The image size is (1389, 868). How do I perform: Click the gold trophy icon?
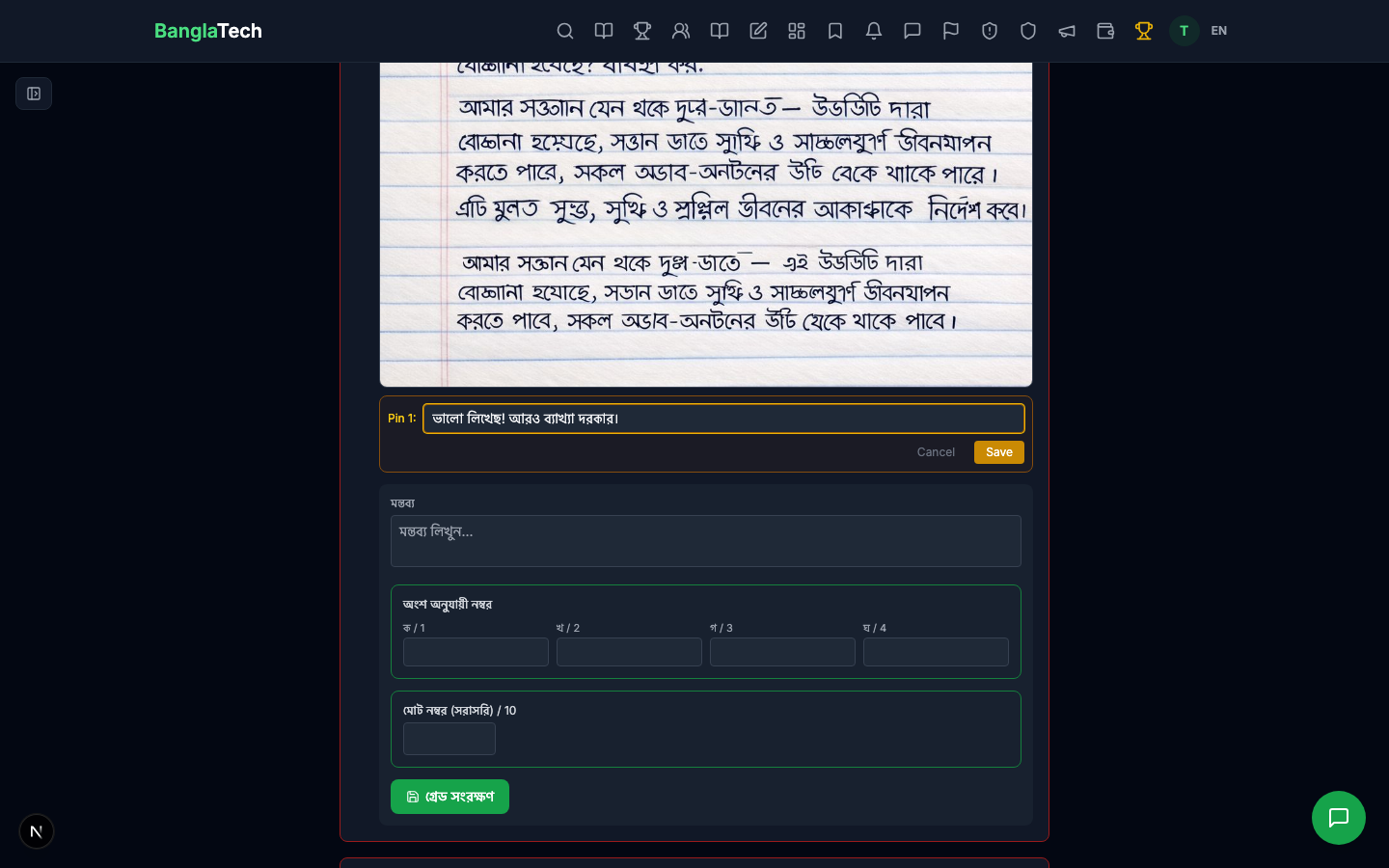[1144, 31]
